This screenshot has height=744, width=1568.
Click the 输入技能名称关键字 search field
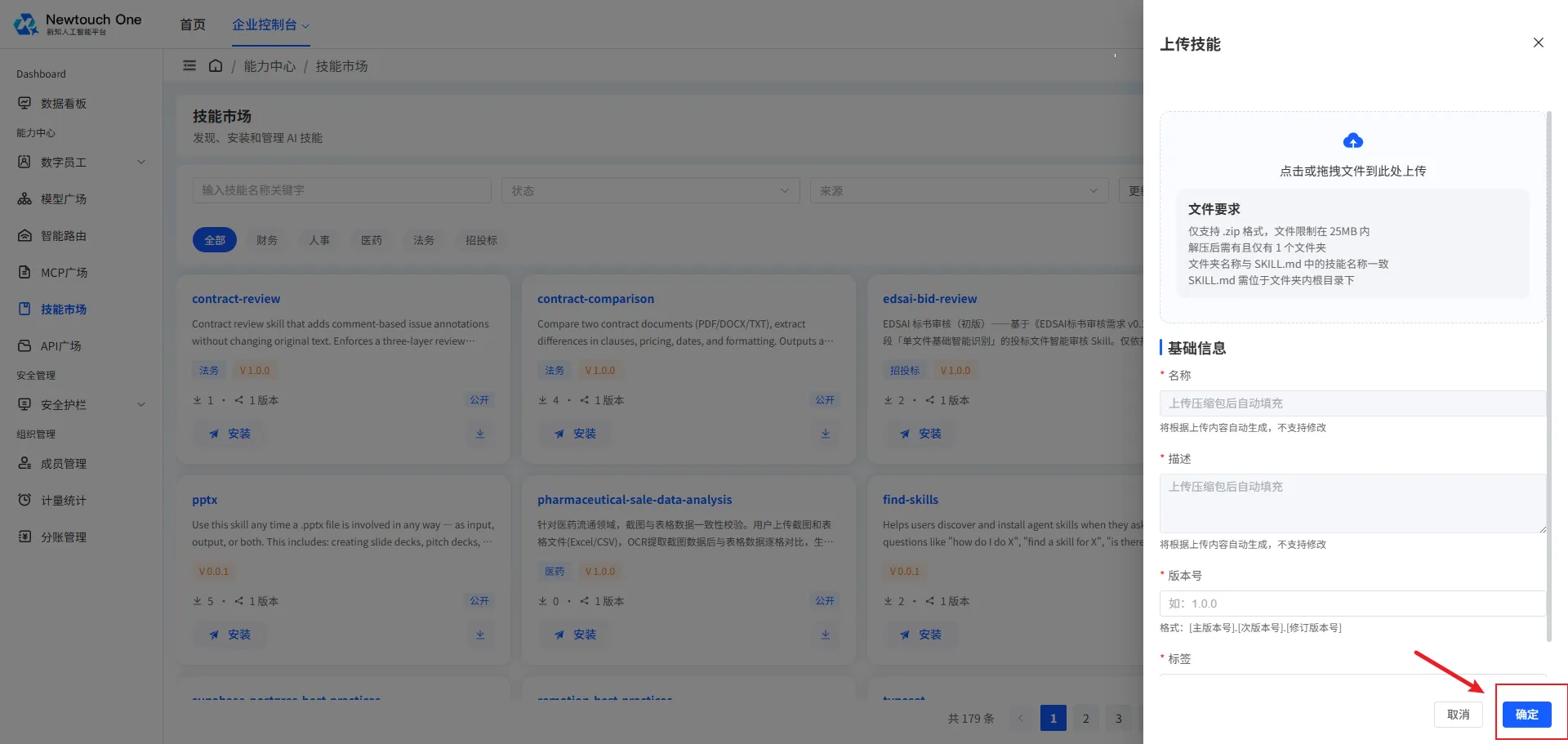coord(342,190)
